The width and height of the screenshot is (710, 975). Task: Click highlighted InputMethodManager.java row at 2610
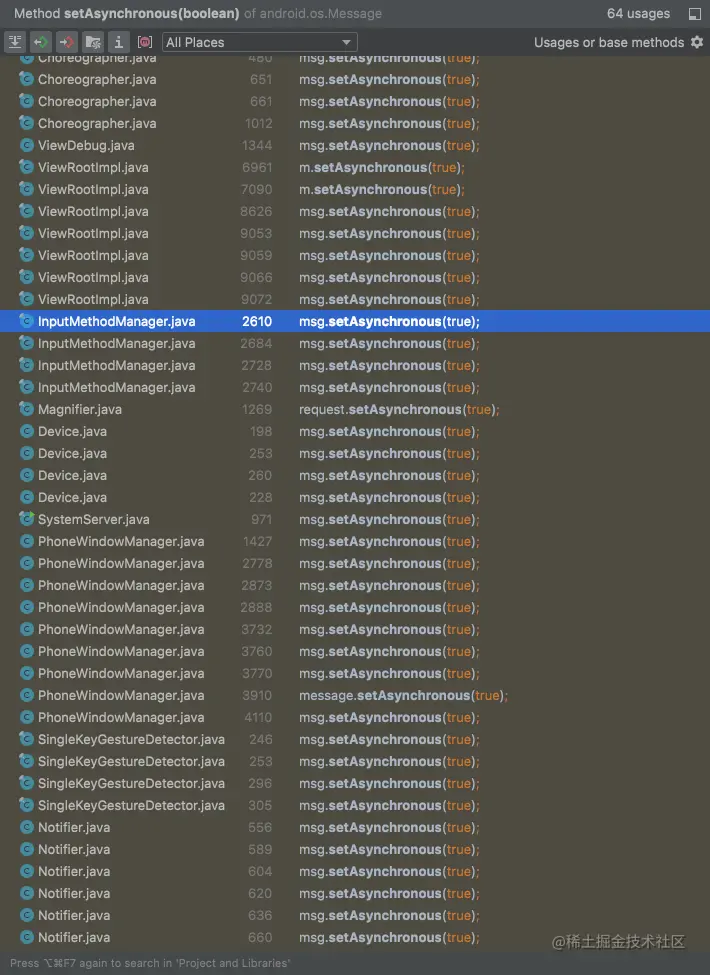tap(355, 321)
